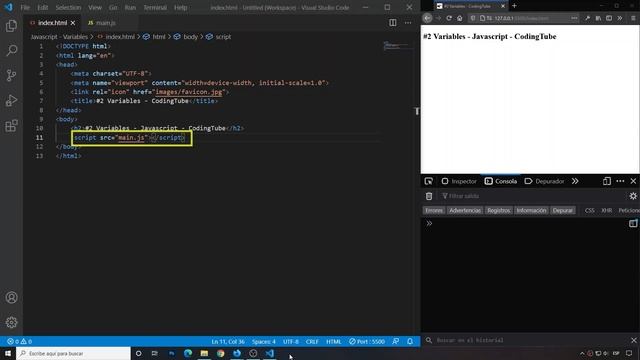Click the 'Ln 11, Col 36' status entry
Image resolution: width=640 pixels, height=360 pixels.
click(228, 341)
